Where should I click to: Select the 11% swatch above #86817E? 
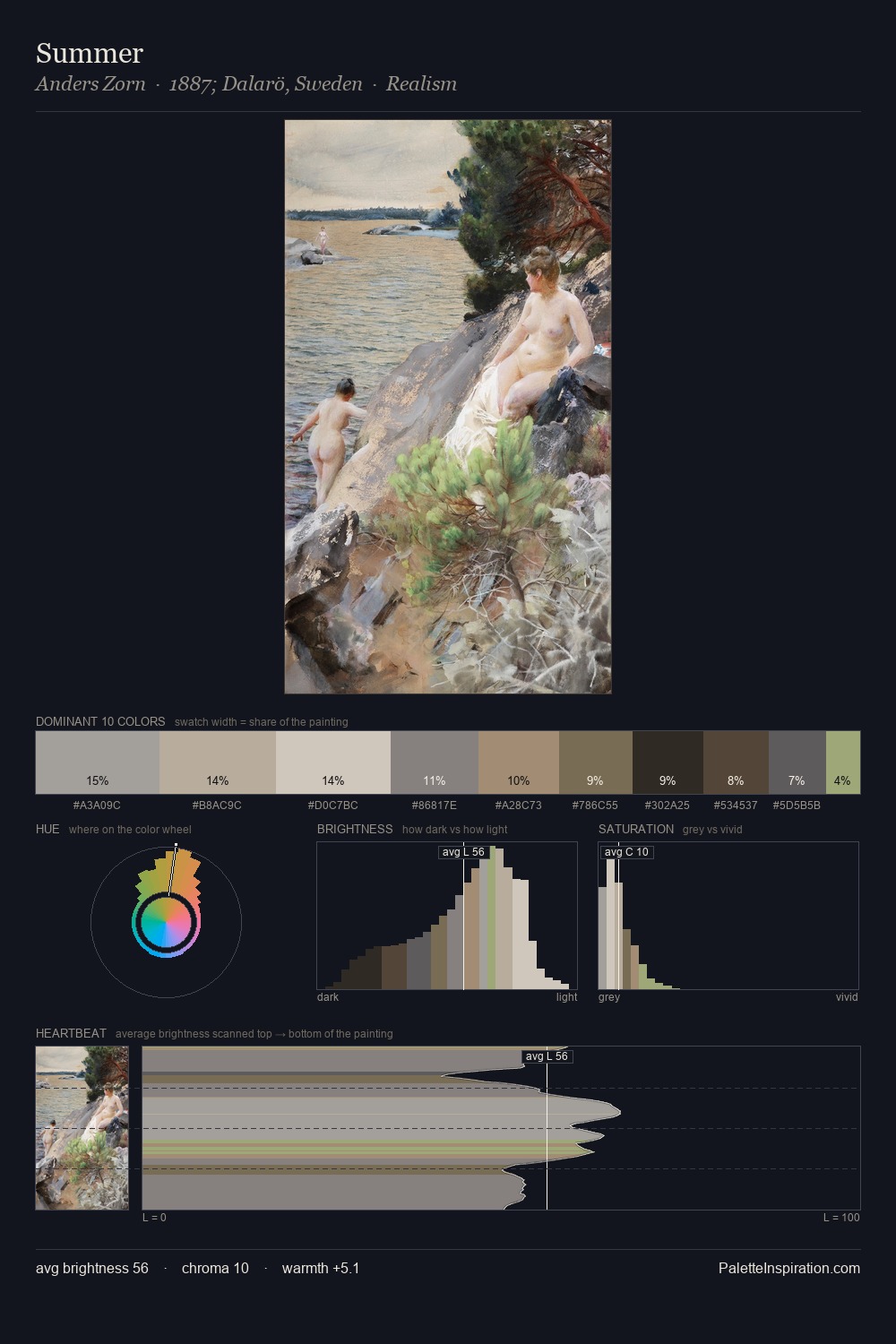click(x=435, y=762)
